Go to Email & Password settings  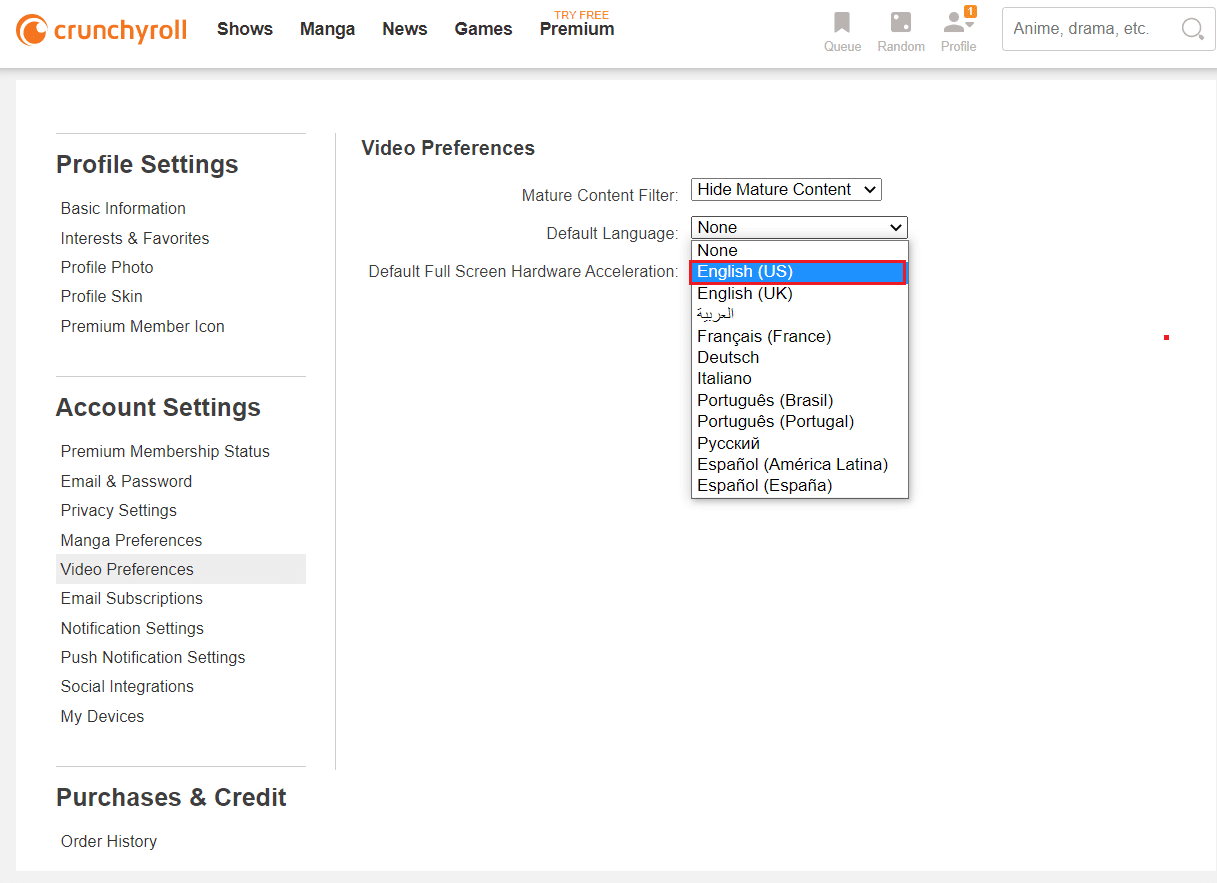126,481
